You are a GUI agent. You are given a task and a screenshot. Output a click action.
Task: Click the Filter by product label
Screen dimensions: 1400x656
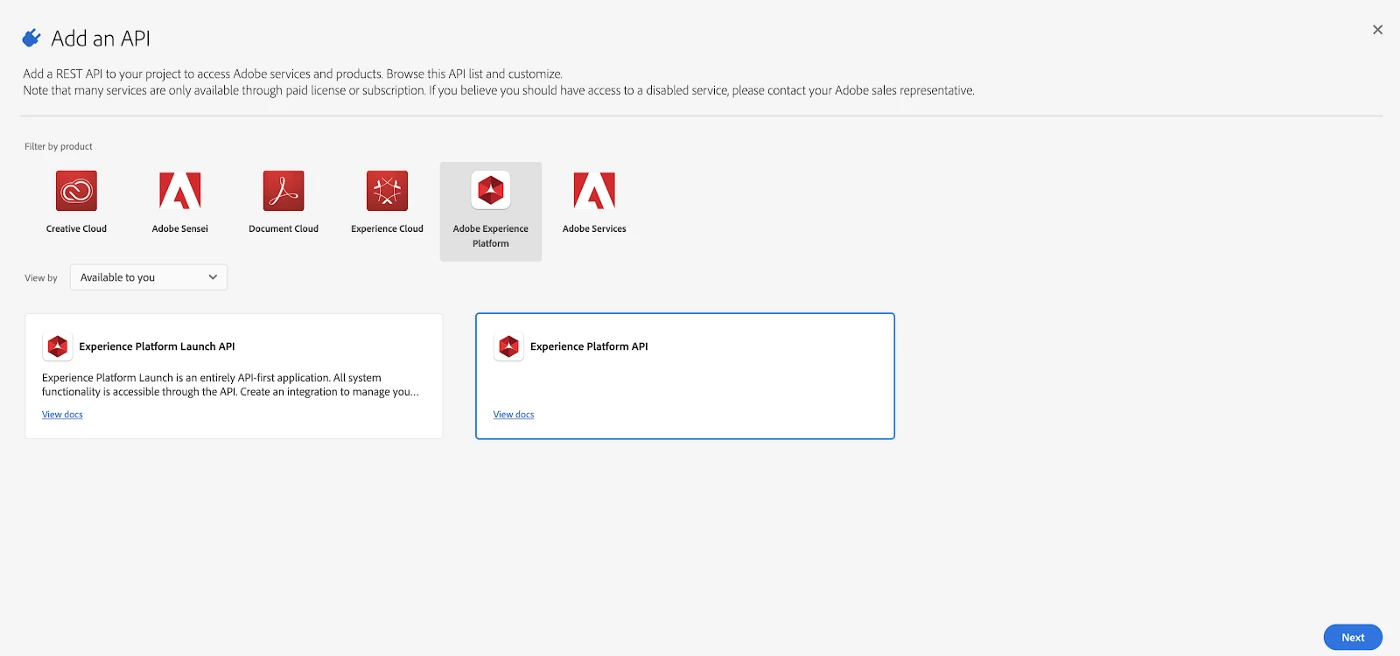coord(59,146)
